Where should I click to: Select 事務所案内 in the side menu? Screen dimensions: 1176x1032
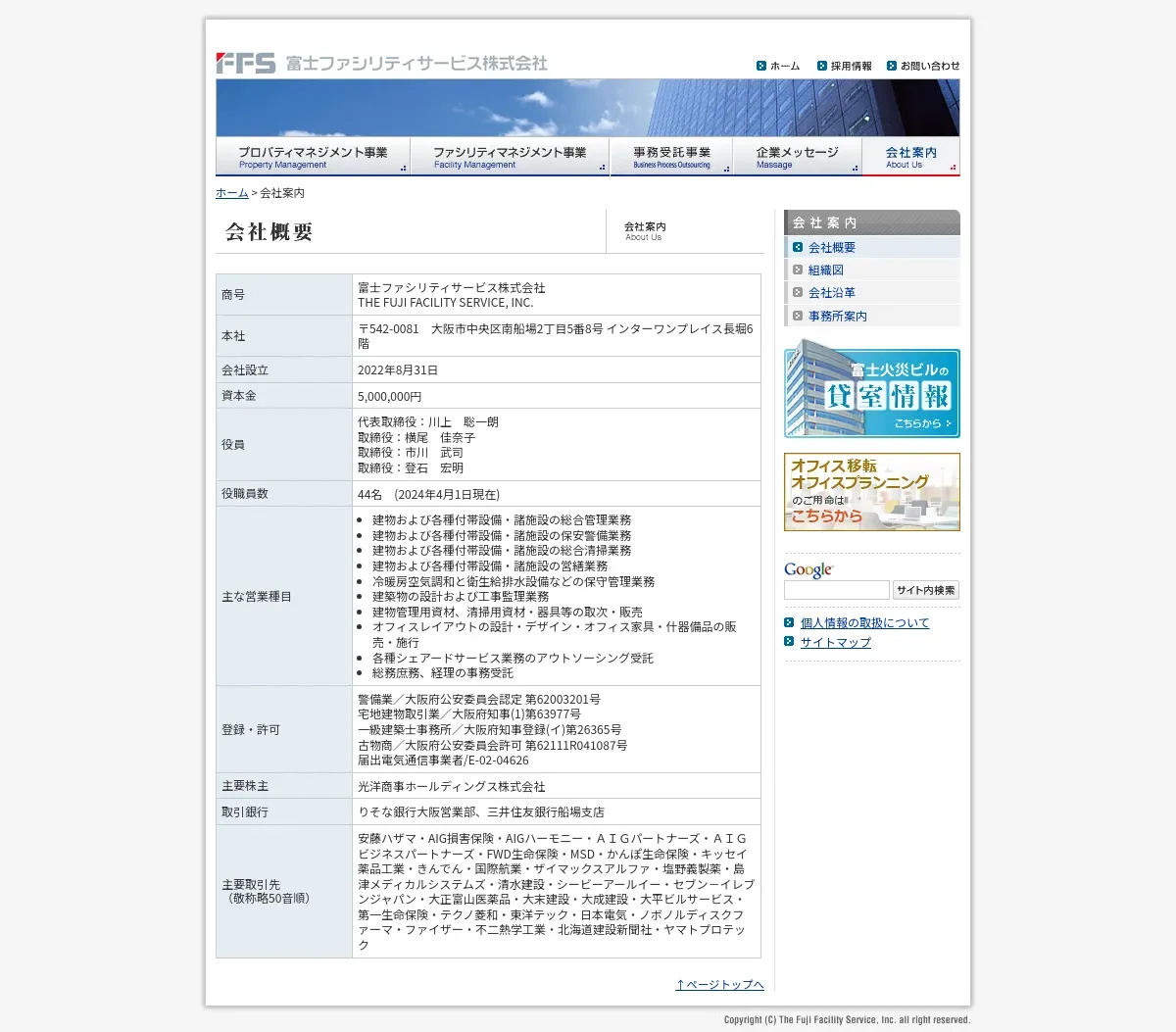pyautogui.click(x=838, y=316)
